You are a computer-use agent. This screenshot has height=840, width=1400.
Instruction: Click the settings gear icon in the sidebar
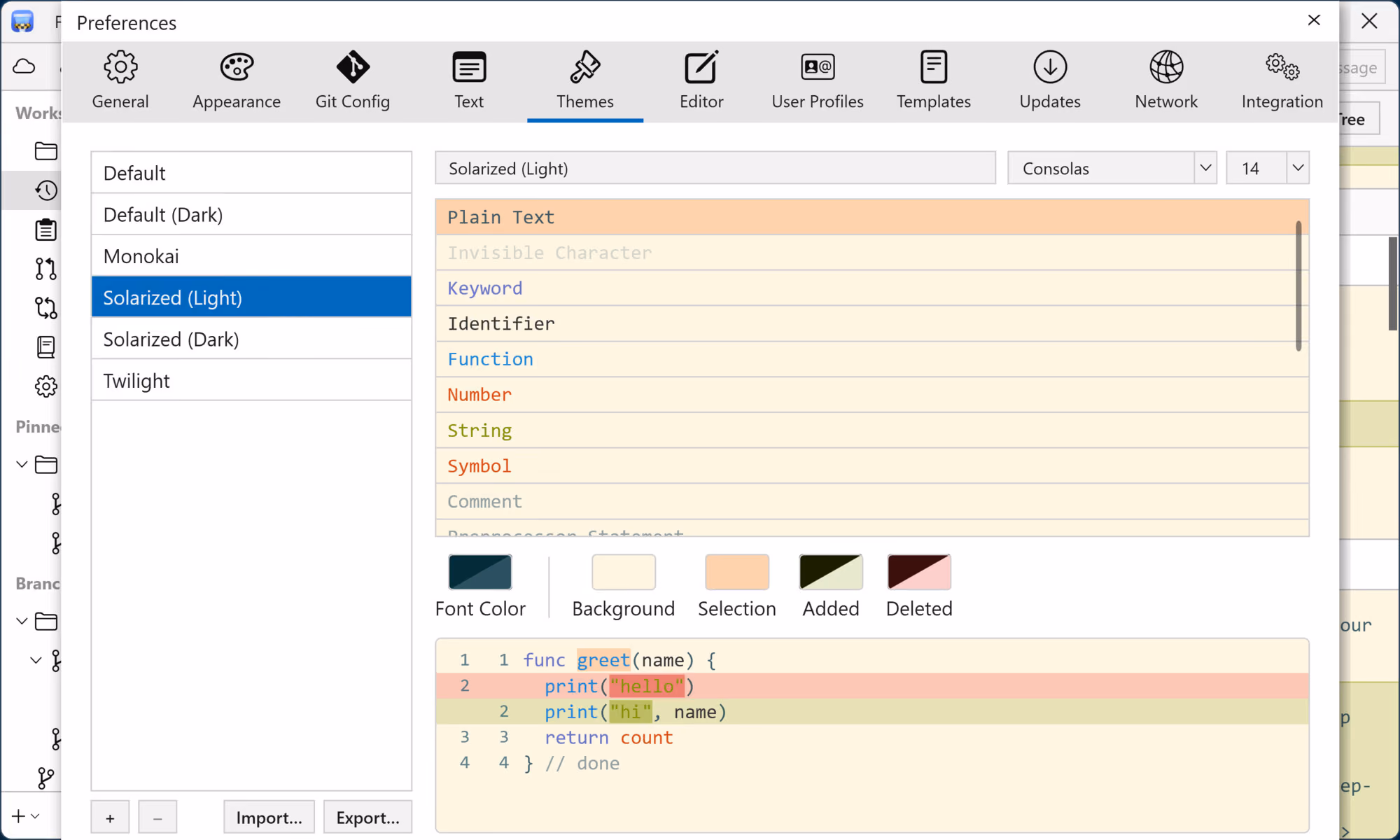46,386
